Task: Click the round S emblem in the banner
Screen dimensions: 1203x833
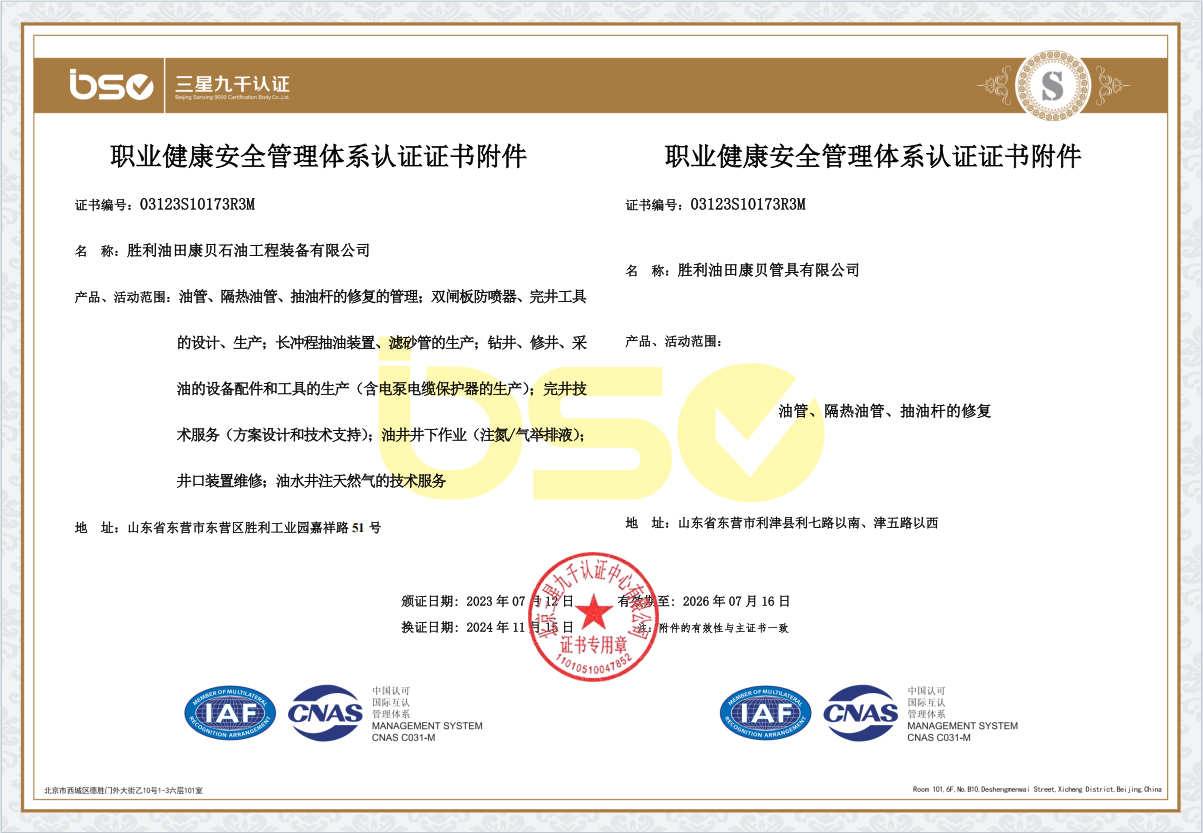Action: tap(1052, 85)
